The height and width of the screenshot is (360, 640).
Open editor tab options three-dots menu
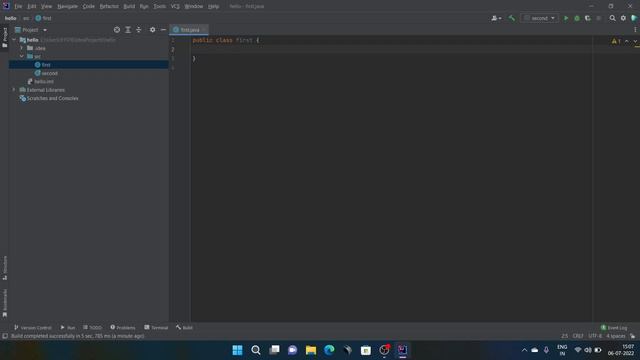pos(635,30)
